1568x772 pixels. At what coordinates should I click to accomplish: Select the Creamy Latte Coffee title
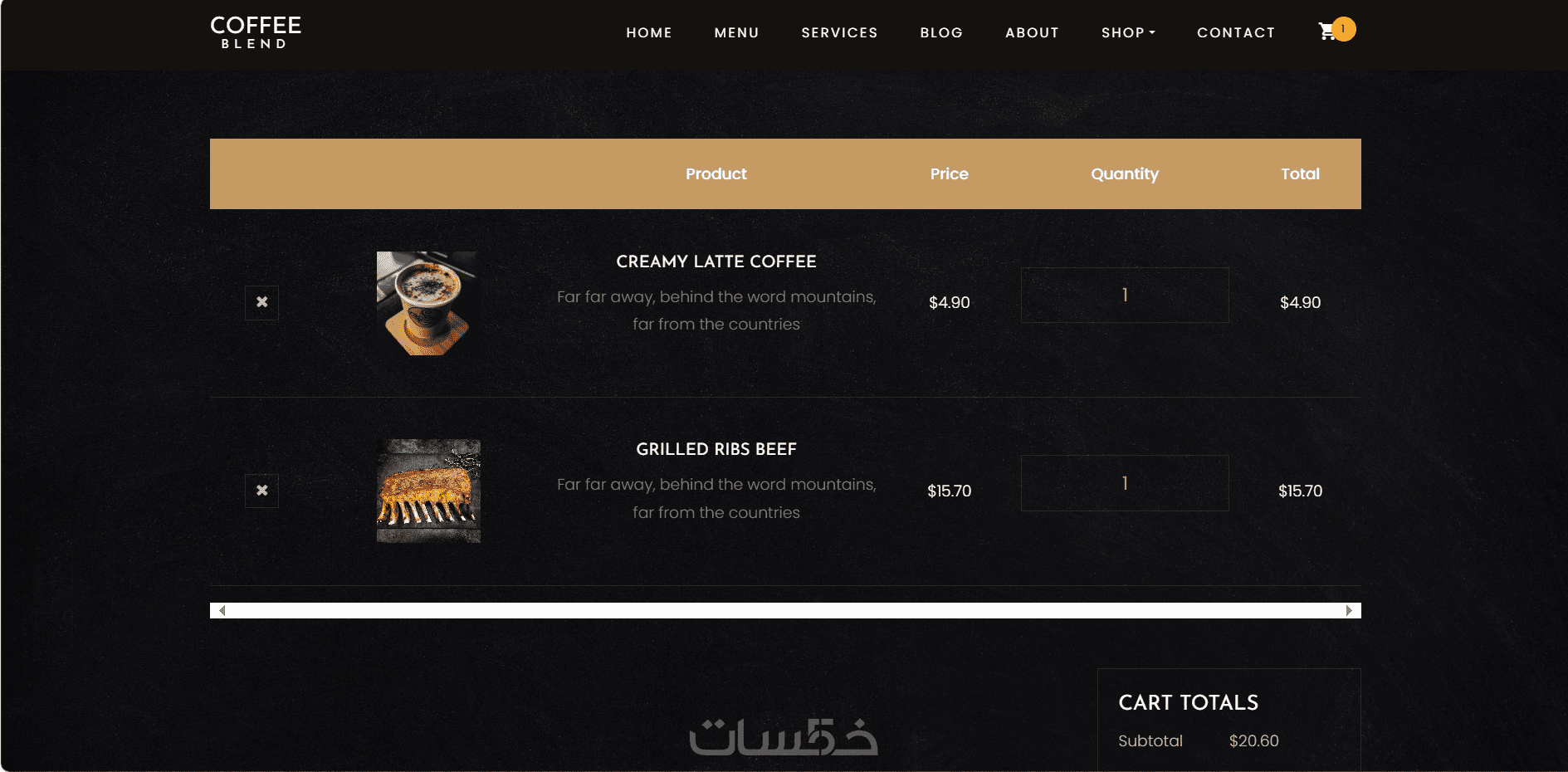click(716, 261)
